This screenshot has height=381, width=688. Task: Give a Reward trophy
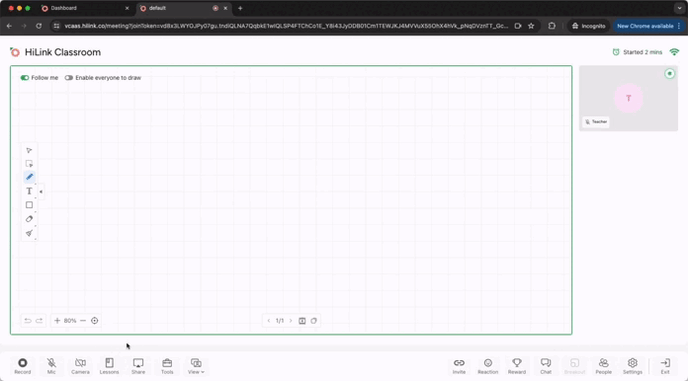(x=517, y=366)
